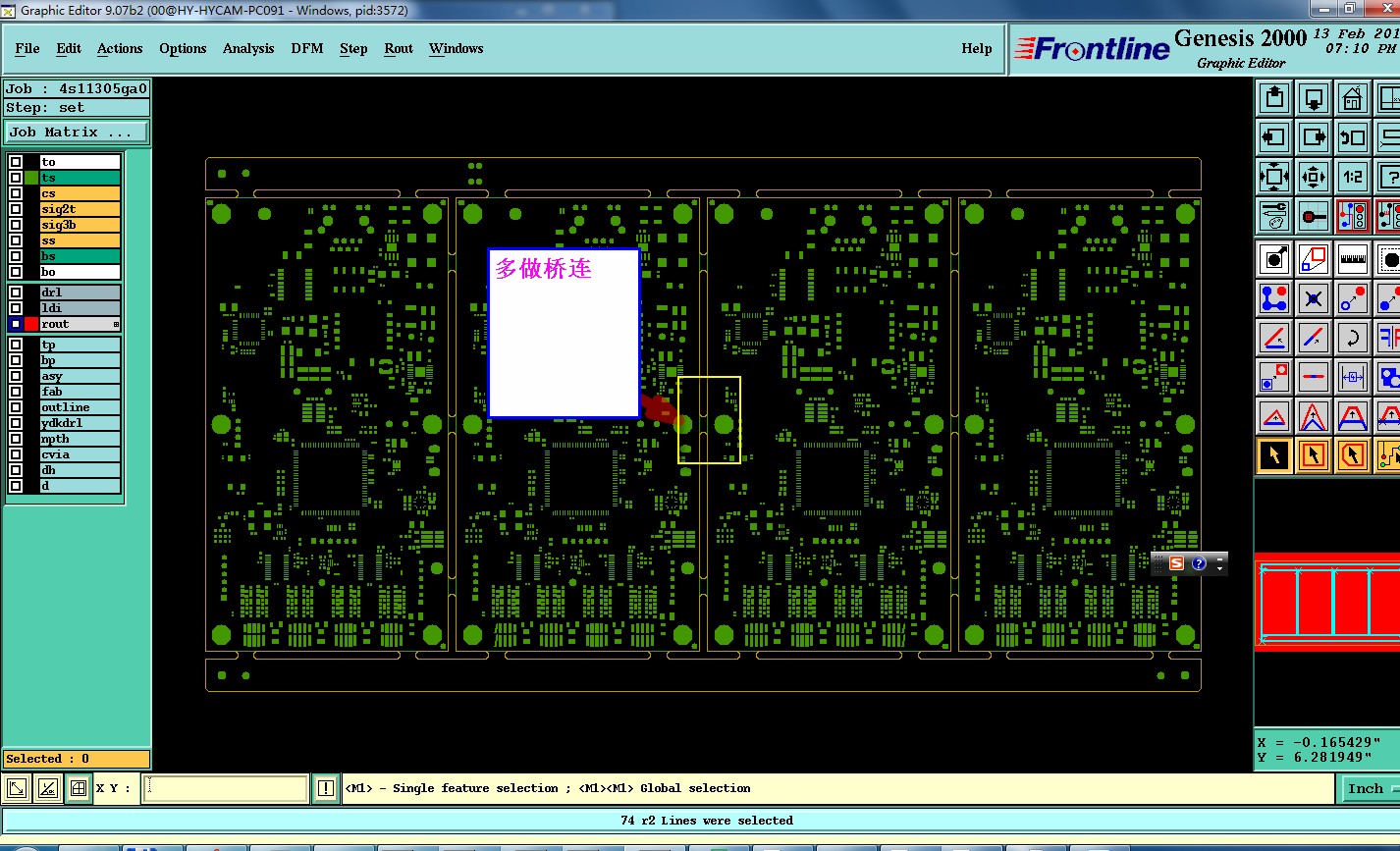Click the grid snap icon beside XY

point(79,788)
